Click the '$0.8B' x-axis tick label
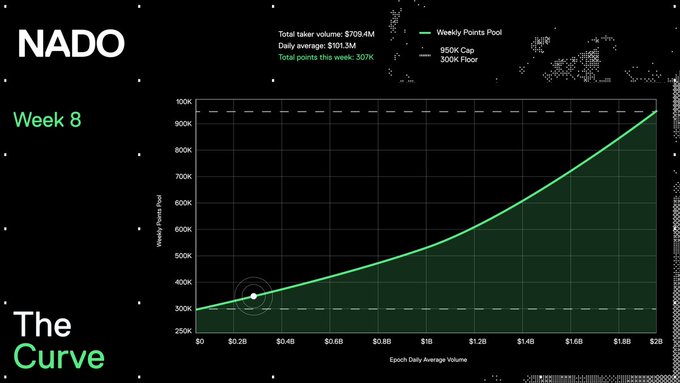The width and height of the screenshot is (680, 383). 382,342
